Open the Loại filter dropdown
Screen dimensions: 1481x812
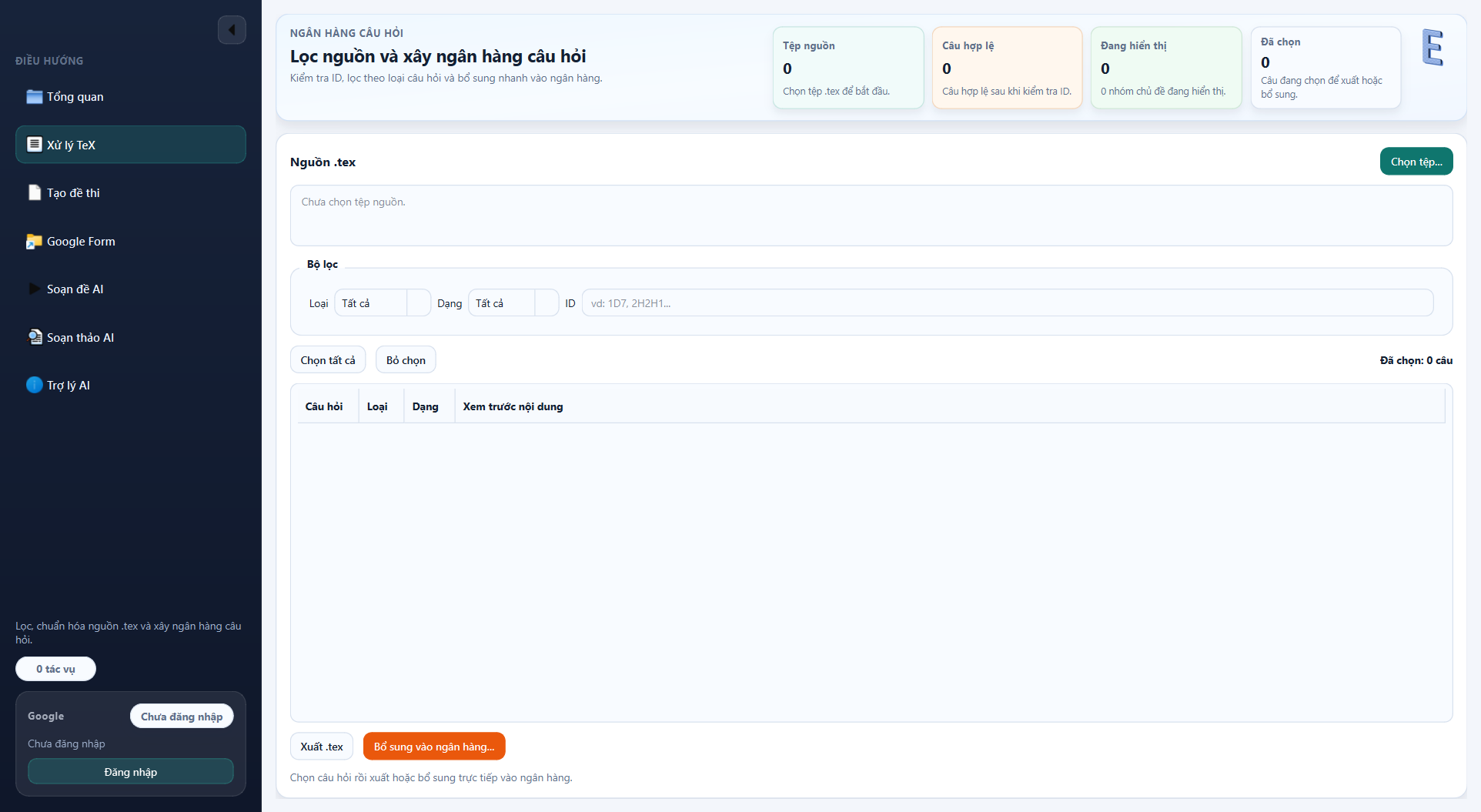(382, 303)
